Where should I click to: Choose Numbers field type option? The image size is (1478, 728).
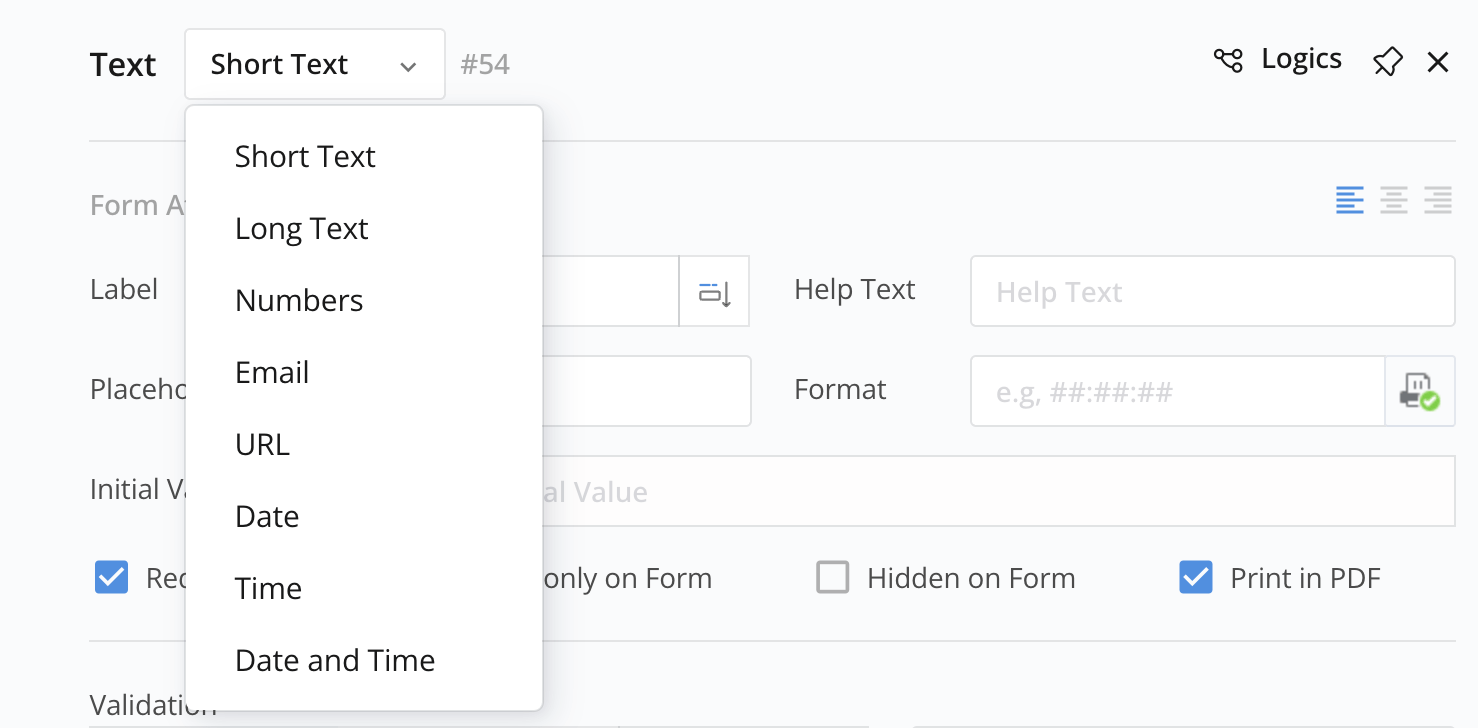tap(299, 301)
